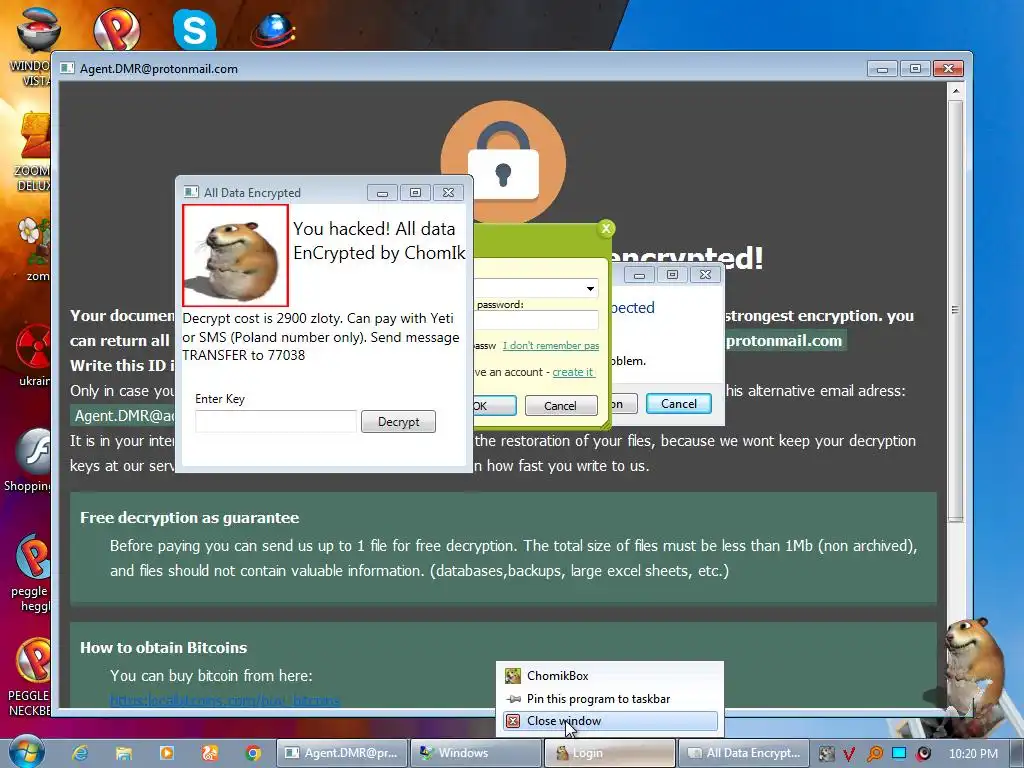
Task: Switch to All Data Encrypt... taskbar button
Action: tap(744, 753)
